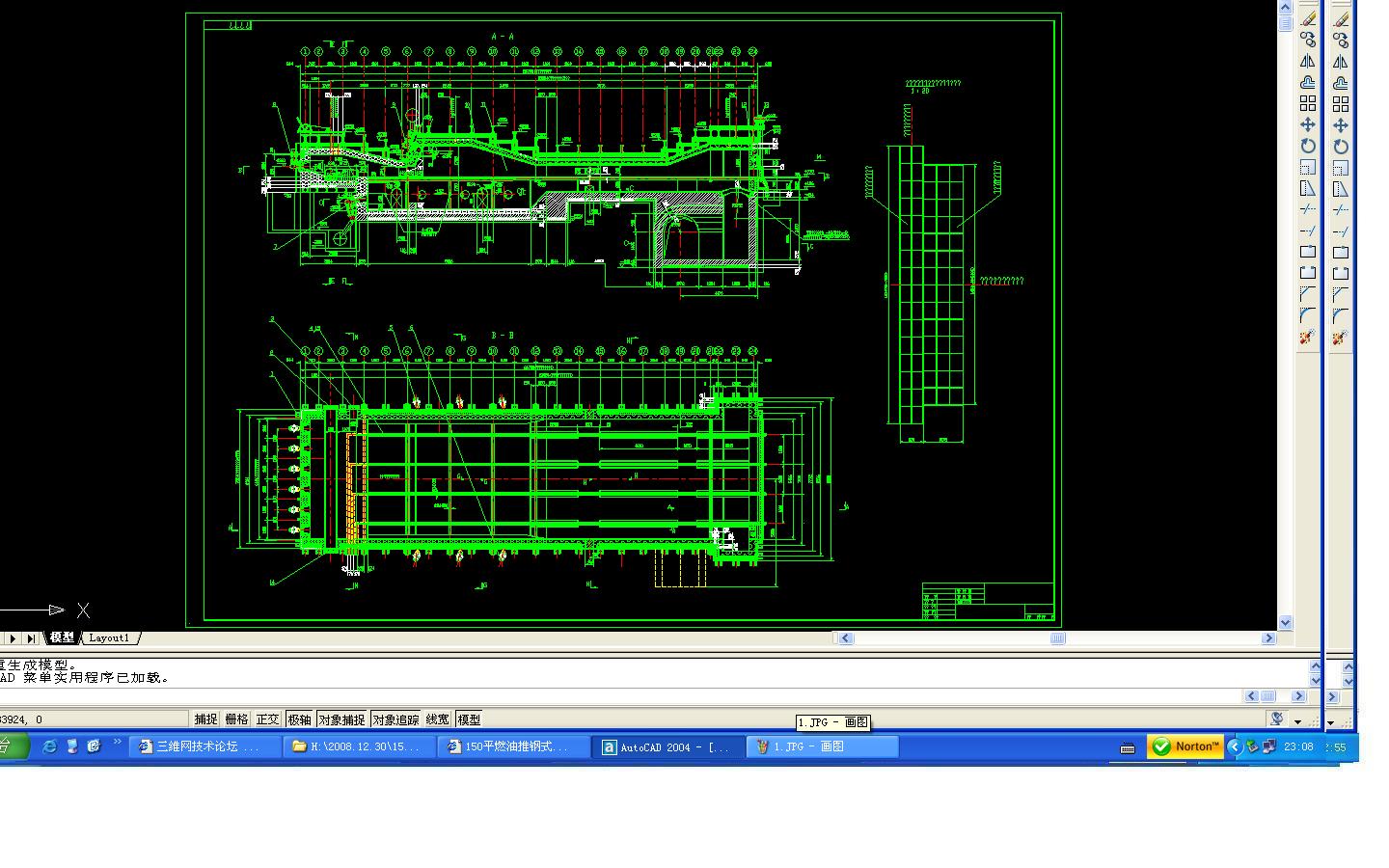Screen dimensions: 1389x868
Task: Click last layout tab arrow
Action: (30, 638)
